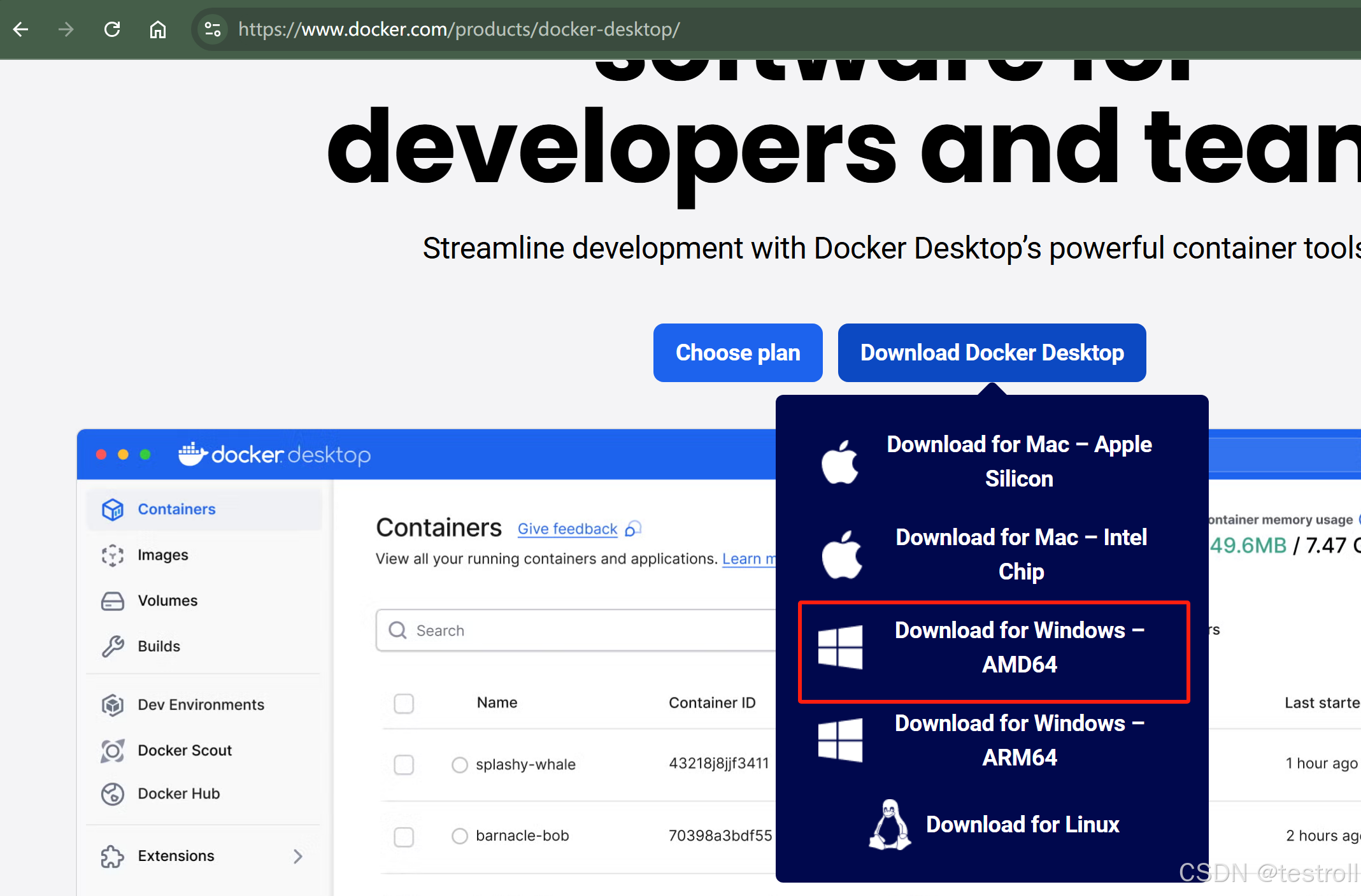Click Windows logo beside ARM64 download

tap(840, 741)
